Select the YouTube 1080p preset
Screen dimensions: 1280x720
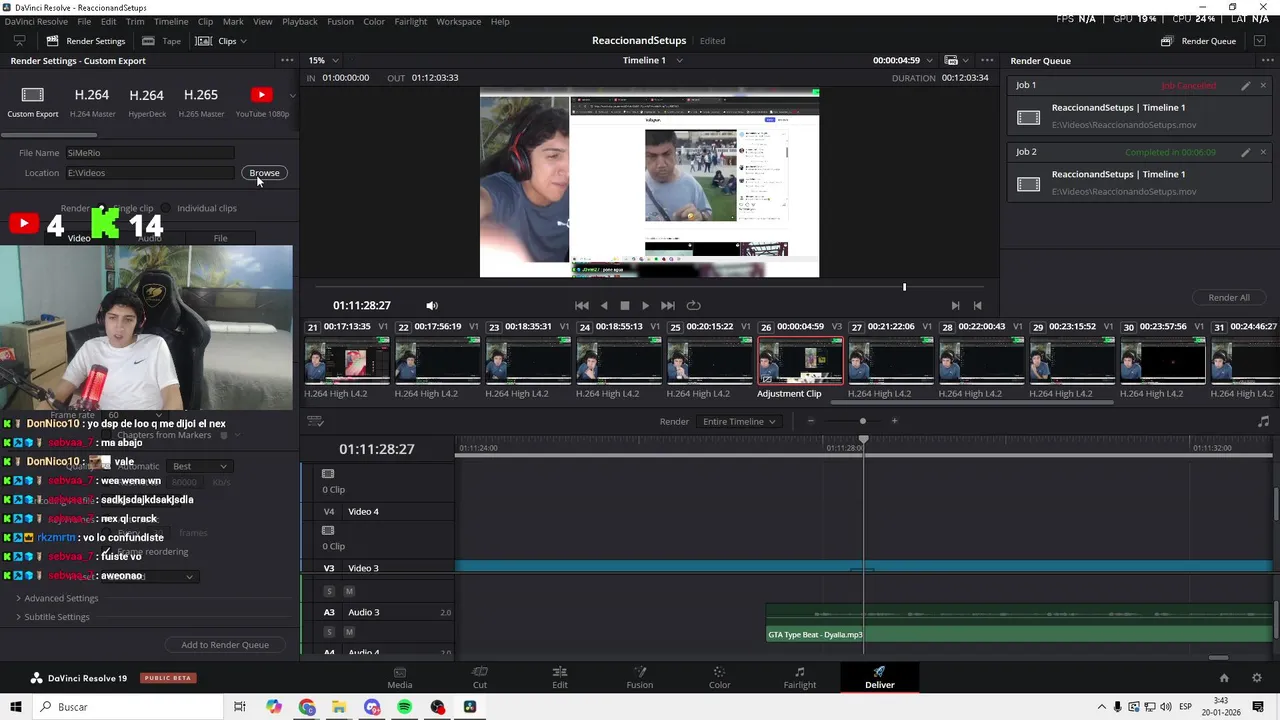coord(262,101)
